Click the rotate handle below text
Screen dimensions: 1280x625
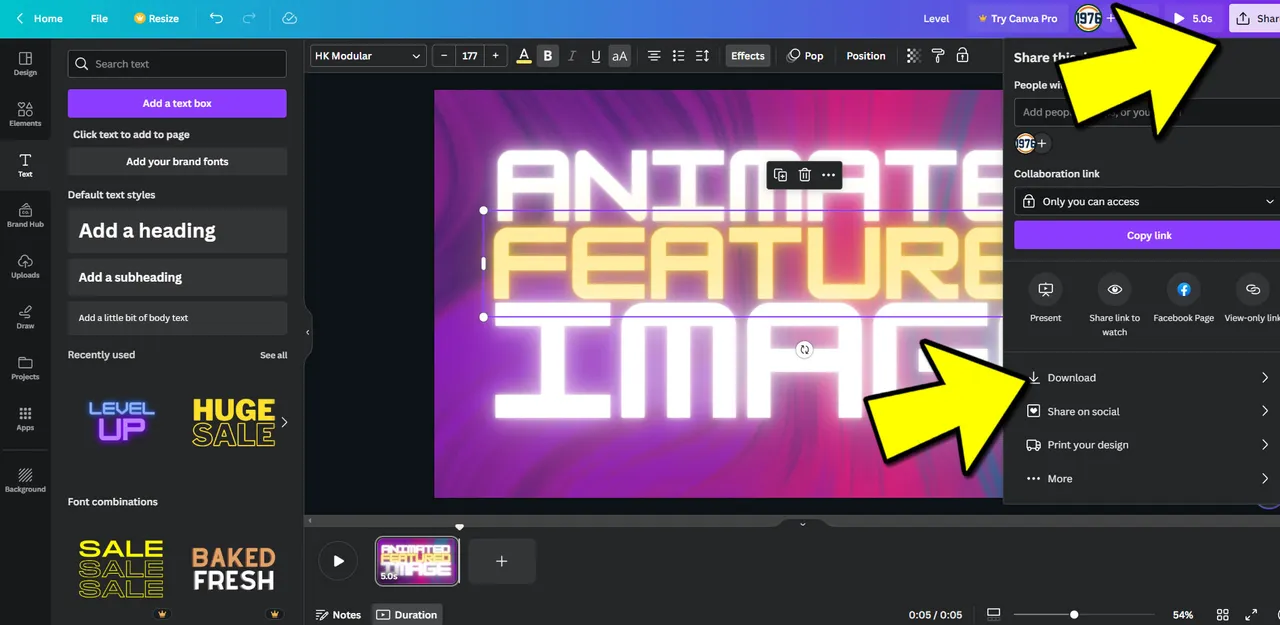(804, 349)
